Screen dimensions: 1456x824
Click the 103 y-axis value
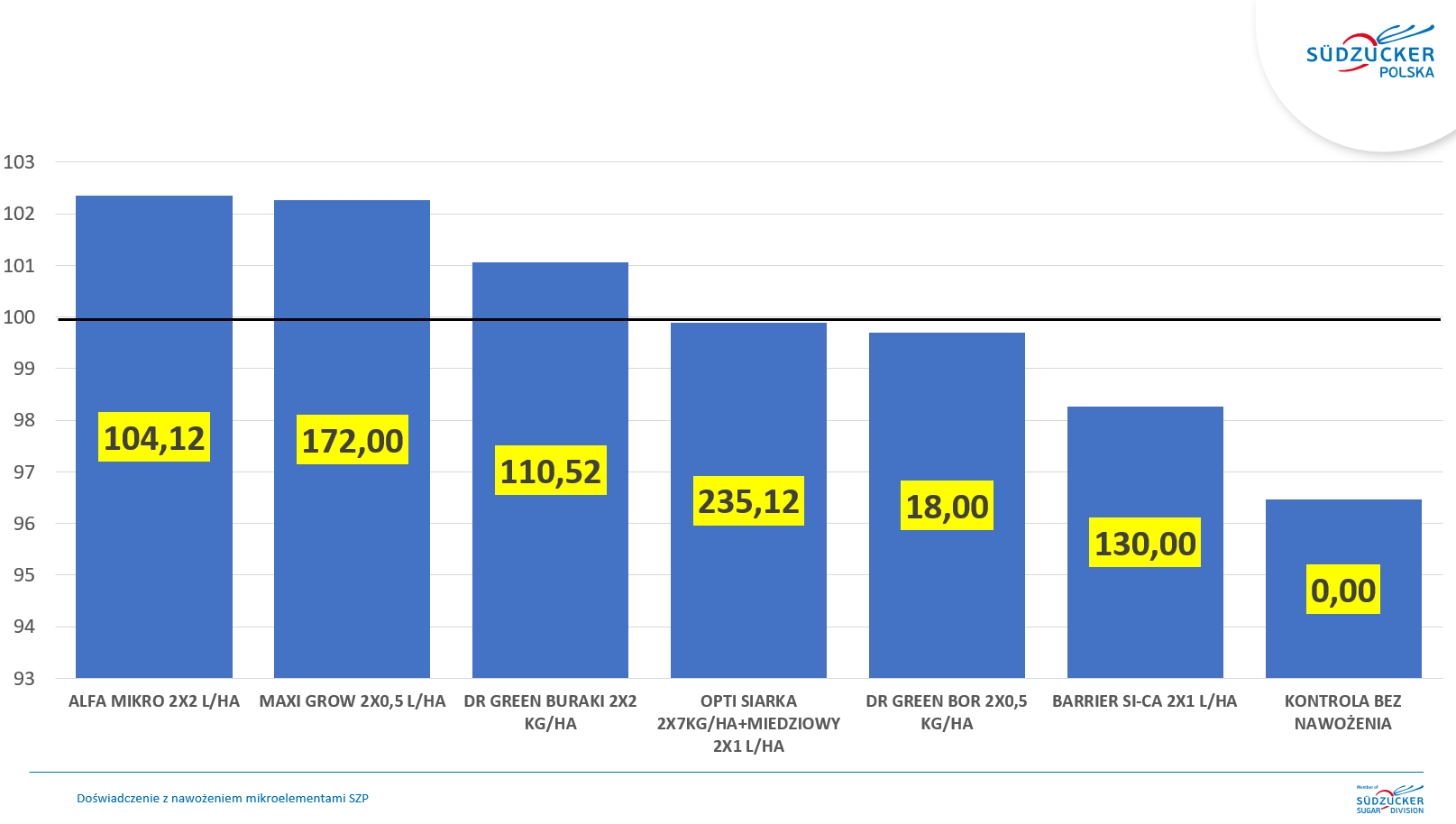coord(19,162)
